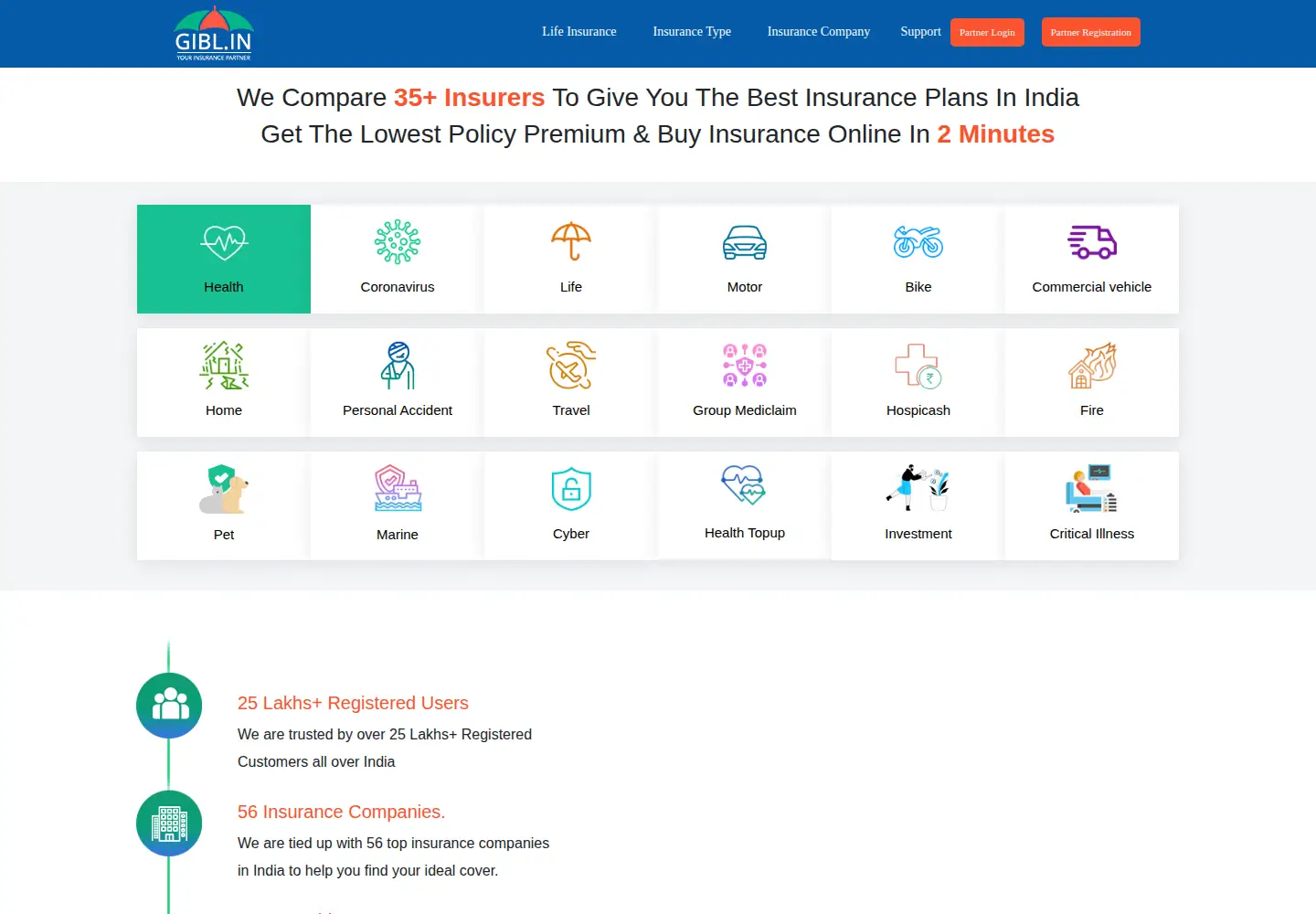This screenshot has height=914, width=1316.
Task: Click the '35+ Insurers' highlighted text
Action: tap(470, 98)
